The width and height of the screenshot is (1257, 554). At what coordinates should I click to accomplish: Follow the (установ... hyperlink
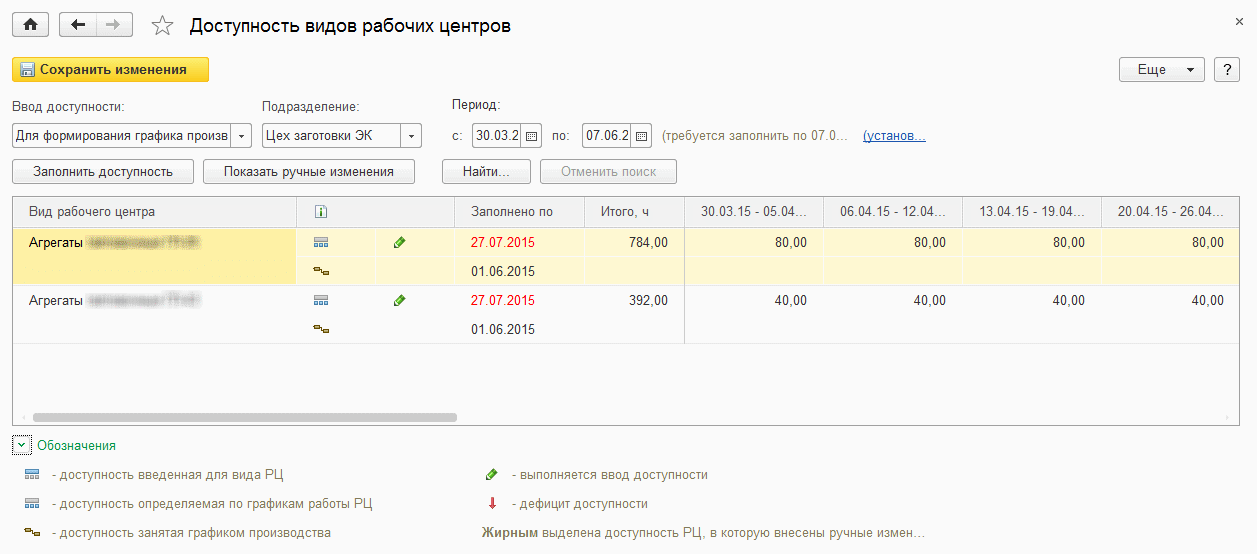pos(894,136)
